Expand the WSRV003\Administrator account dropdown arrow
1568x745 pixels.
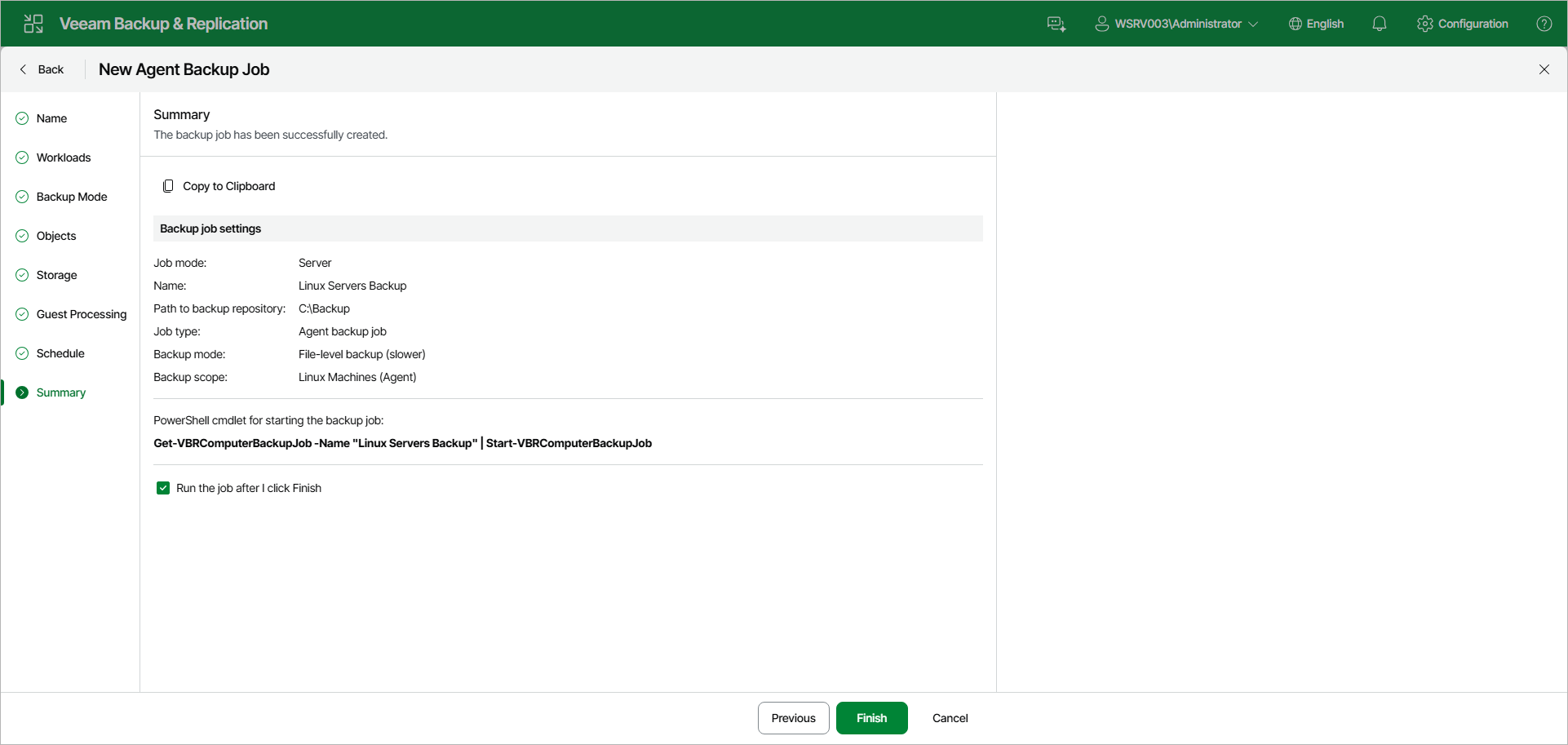[x=1253, y=24]
